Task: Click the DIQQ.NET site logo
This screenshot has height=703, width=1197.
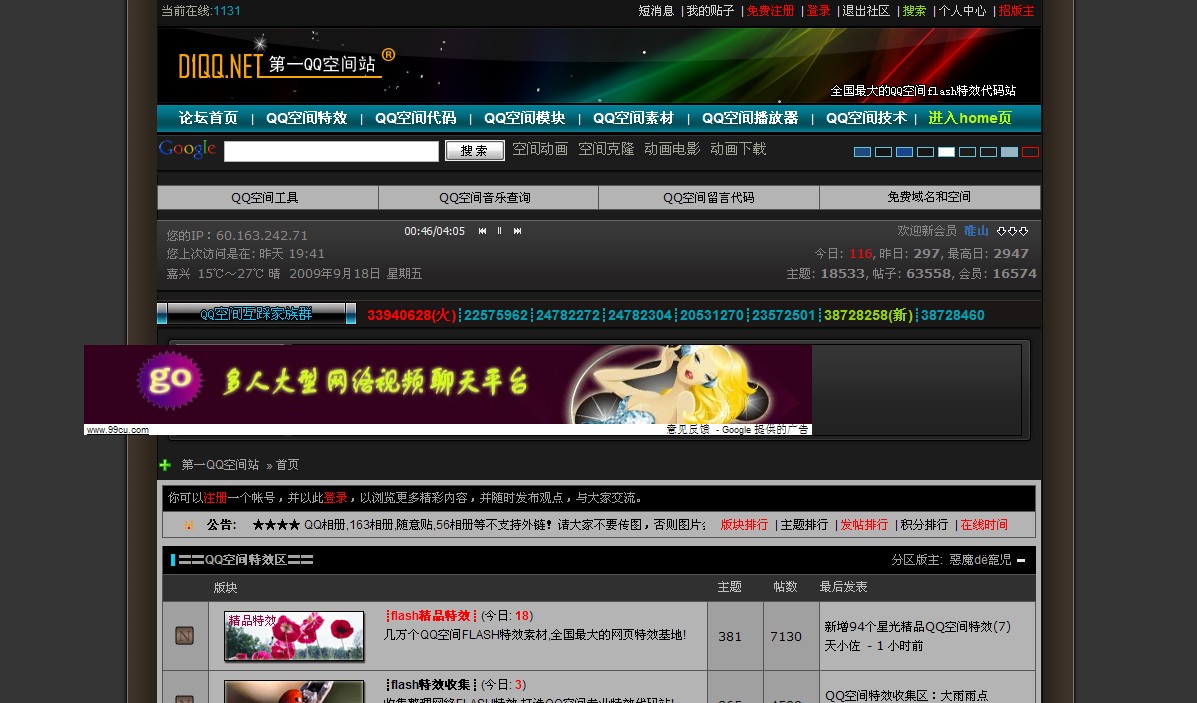Action: pos(286,64)
